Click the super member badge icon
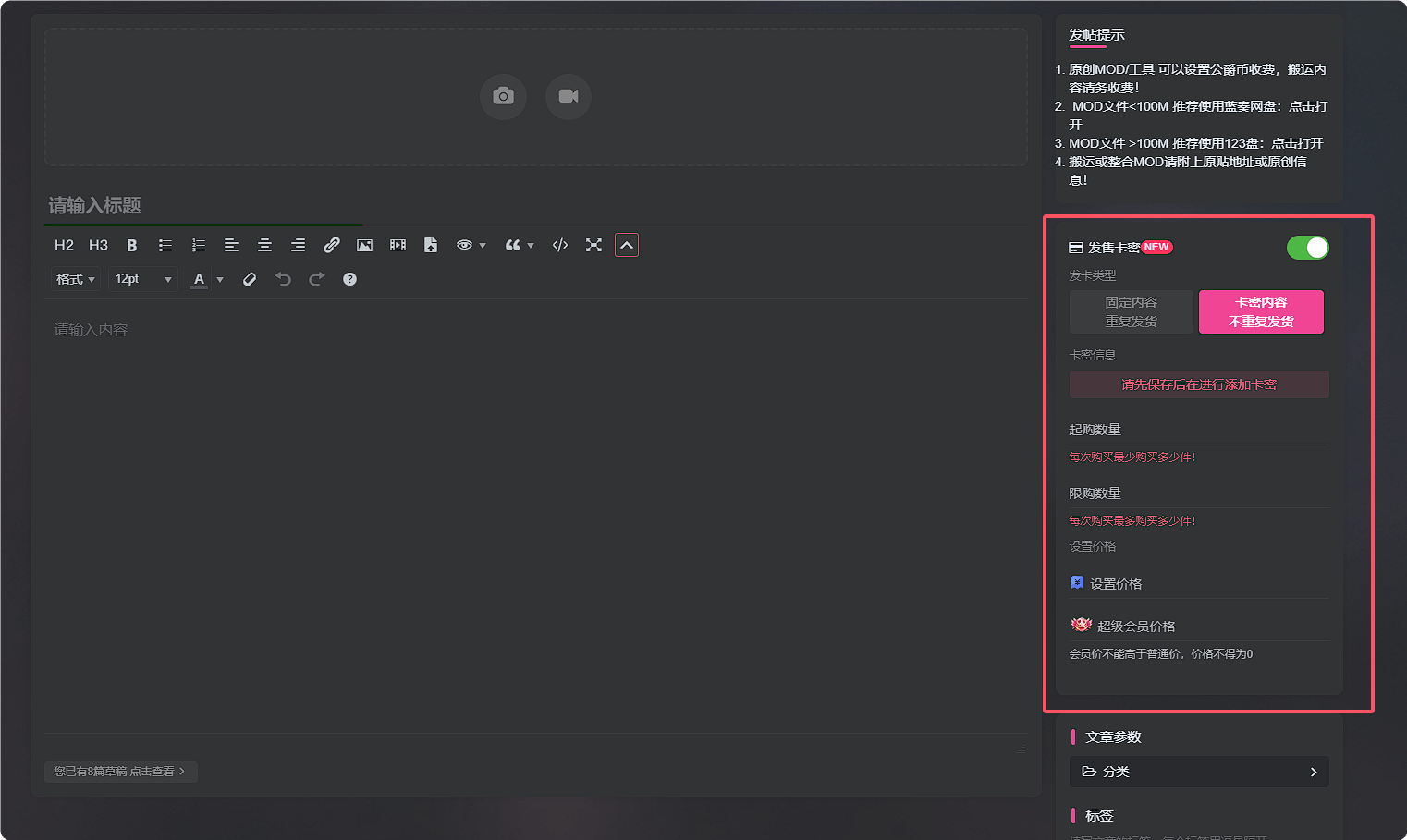This screenshot has height=840, width=1407. [1081, 625]
